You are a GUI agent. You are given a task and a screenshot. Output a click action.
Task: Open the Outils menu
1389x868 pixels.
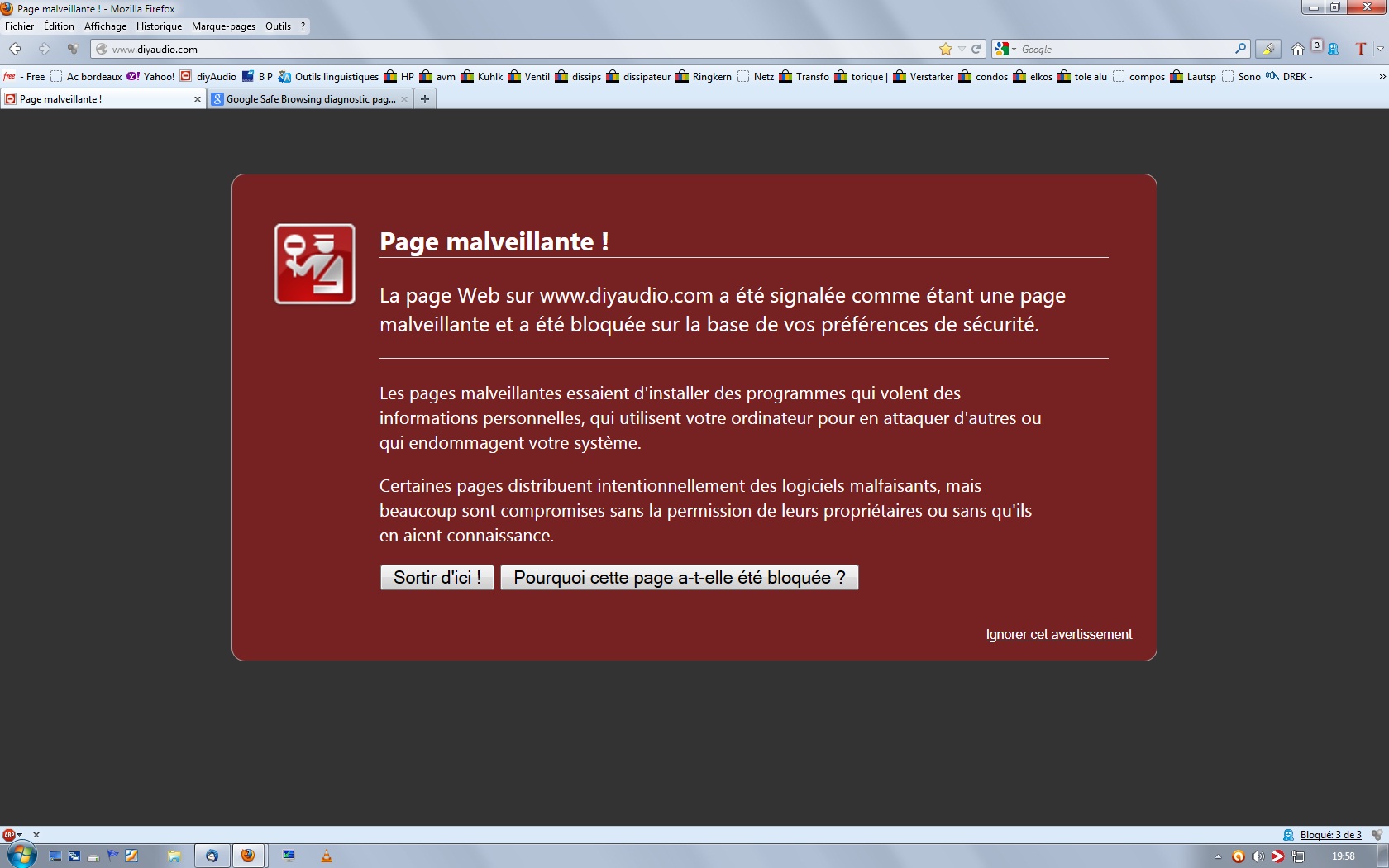(278, 26)
